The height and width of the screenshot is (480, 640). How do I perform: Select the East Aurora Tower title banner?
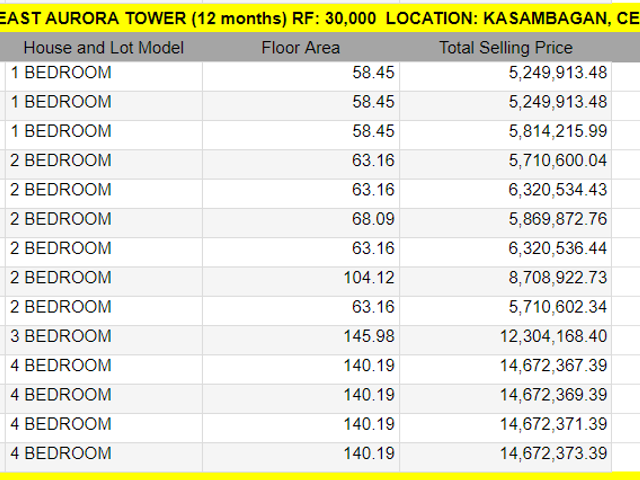point(320,18)
